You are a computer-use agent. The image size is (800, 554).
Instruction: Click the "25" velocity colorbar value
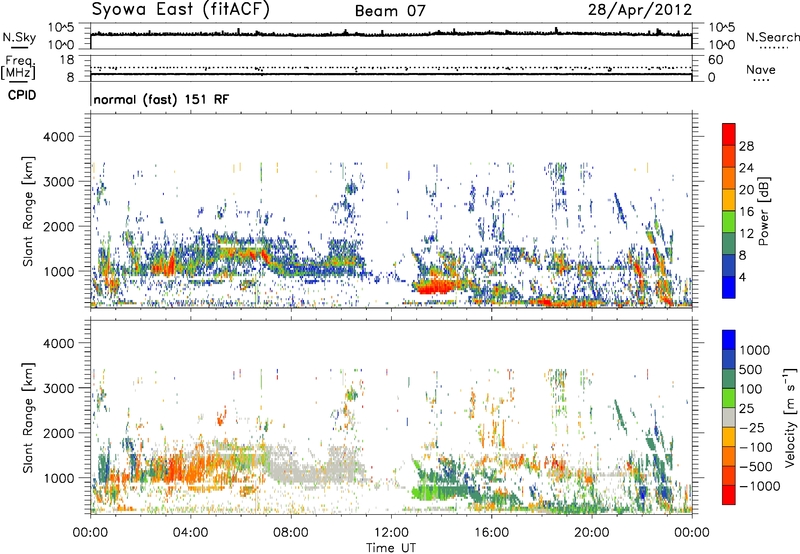click(746, 409)
